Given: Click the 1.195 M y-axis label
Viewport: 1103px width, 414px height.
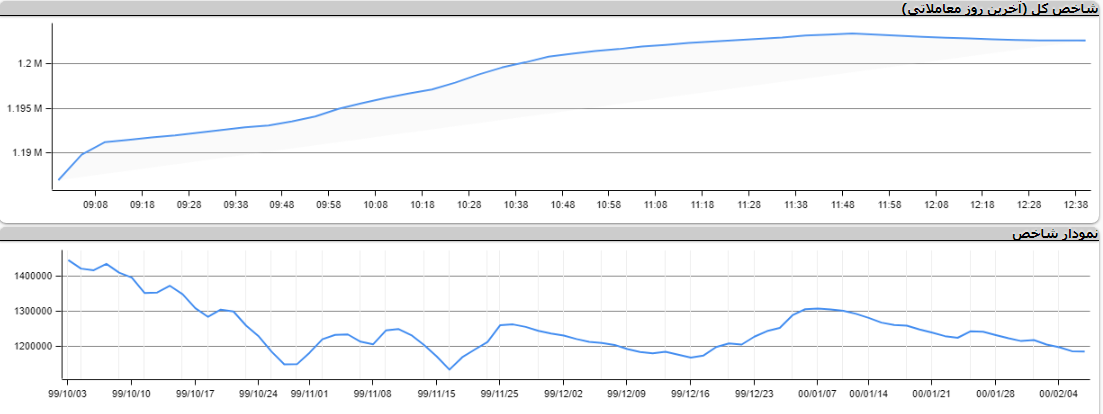Looking at the screenshot, I should (x=24, y=108).
